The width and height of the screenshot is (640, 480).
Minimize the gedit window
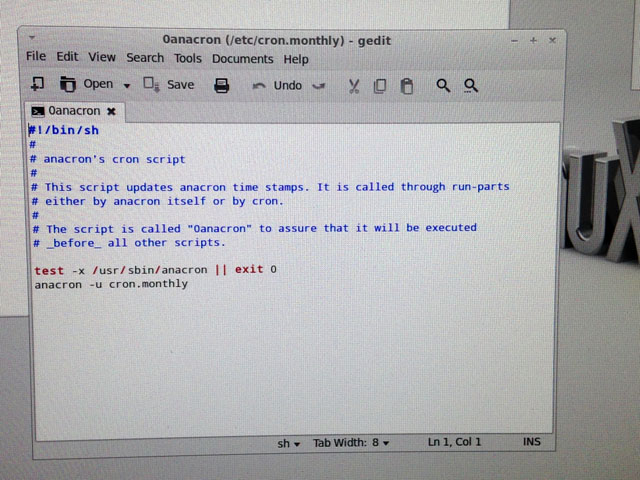(514, 41)
